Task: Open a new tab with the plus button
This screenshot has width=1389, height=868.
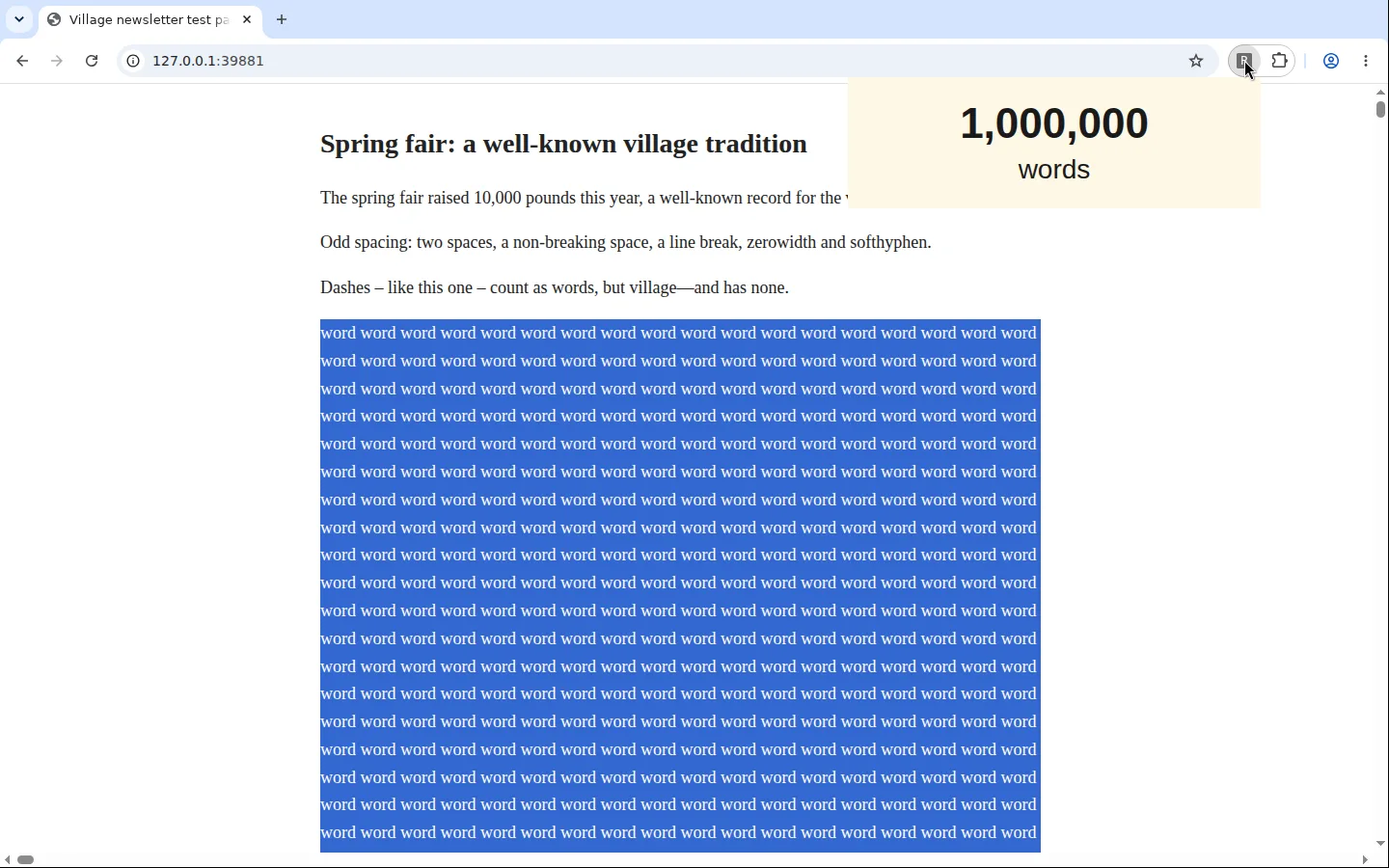Action: 282,19
